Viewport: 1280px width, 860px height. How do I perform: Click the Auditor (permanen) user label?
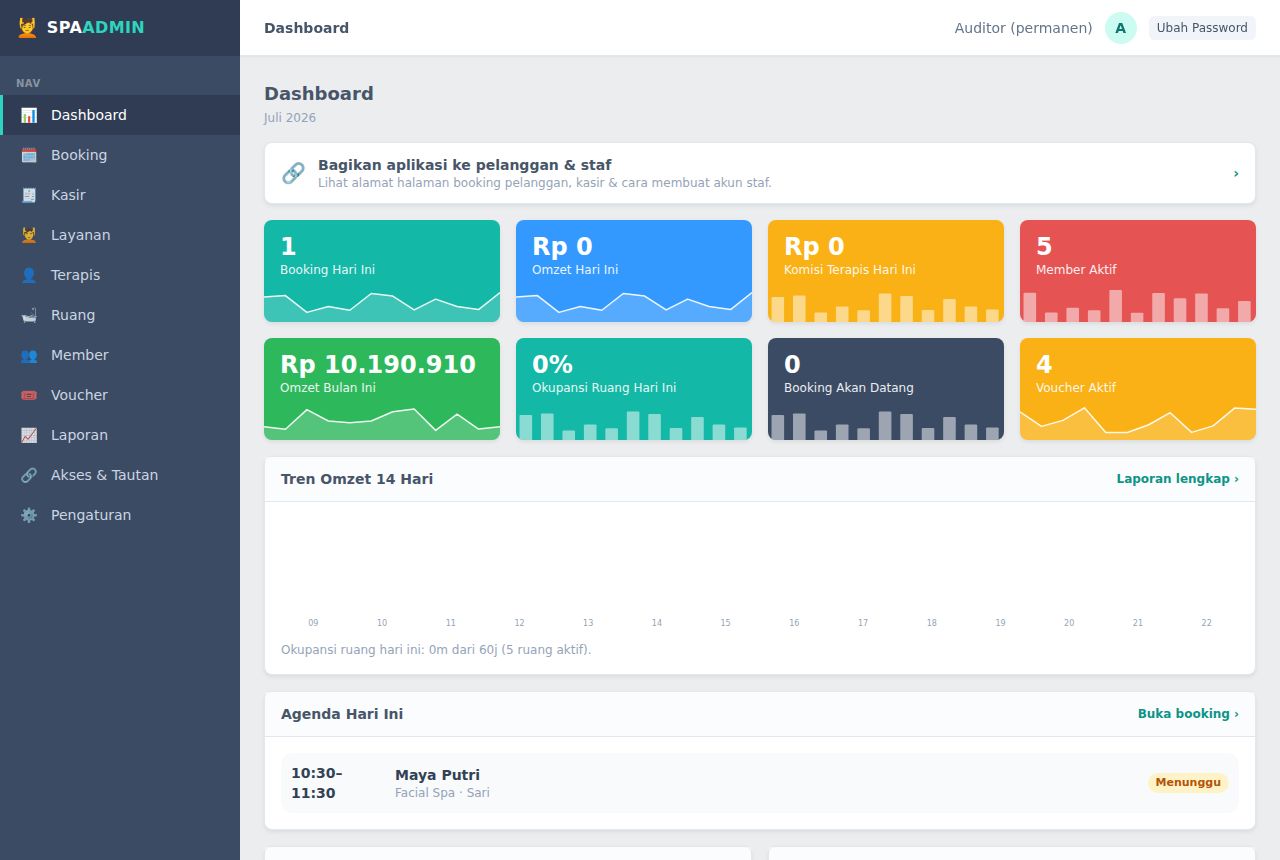point(1023,28)
